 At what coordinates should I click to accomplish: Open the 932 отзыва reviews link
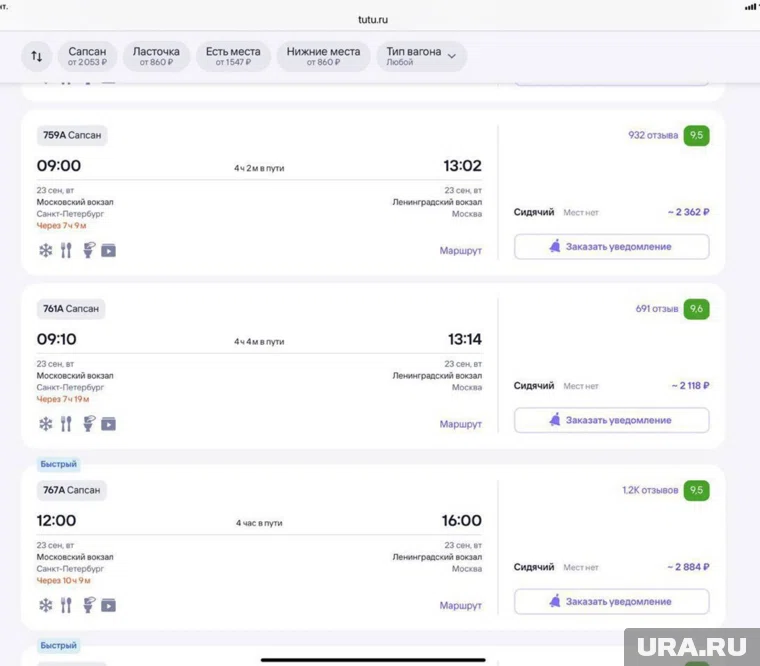(652, 136)
